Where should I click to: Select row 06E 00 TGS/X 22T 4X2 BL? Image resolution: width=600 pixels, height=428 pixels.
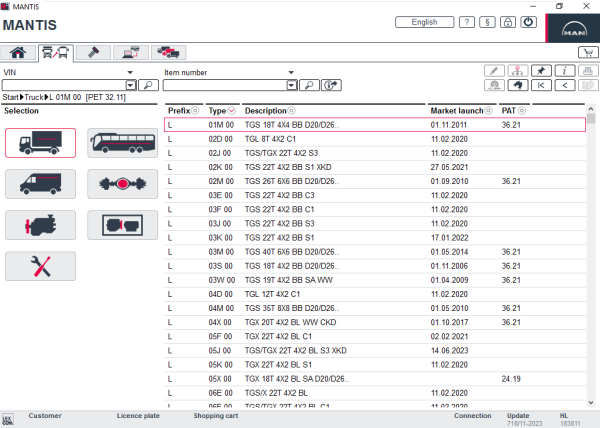[375, 393]
